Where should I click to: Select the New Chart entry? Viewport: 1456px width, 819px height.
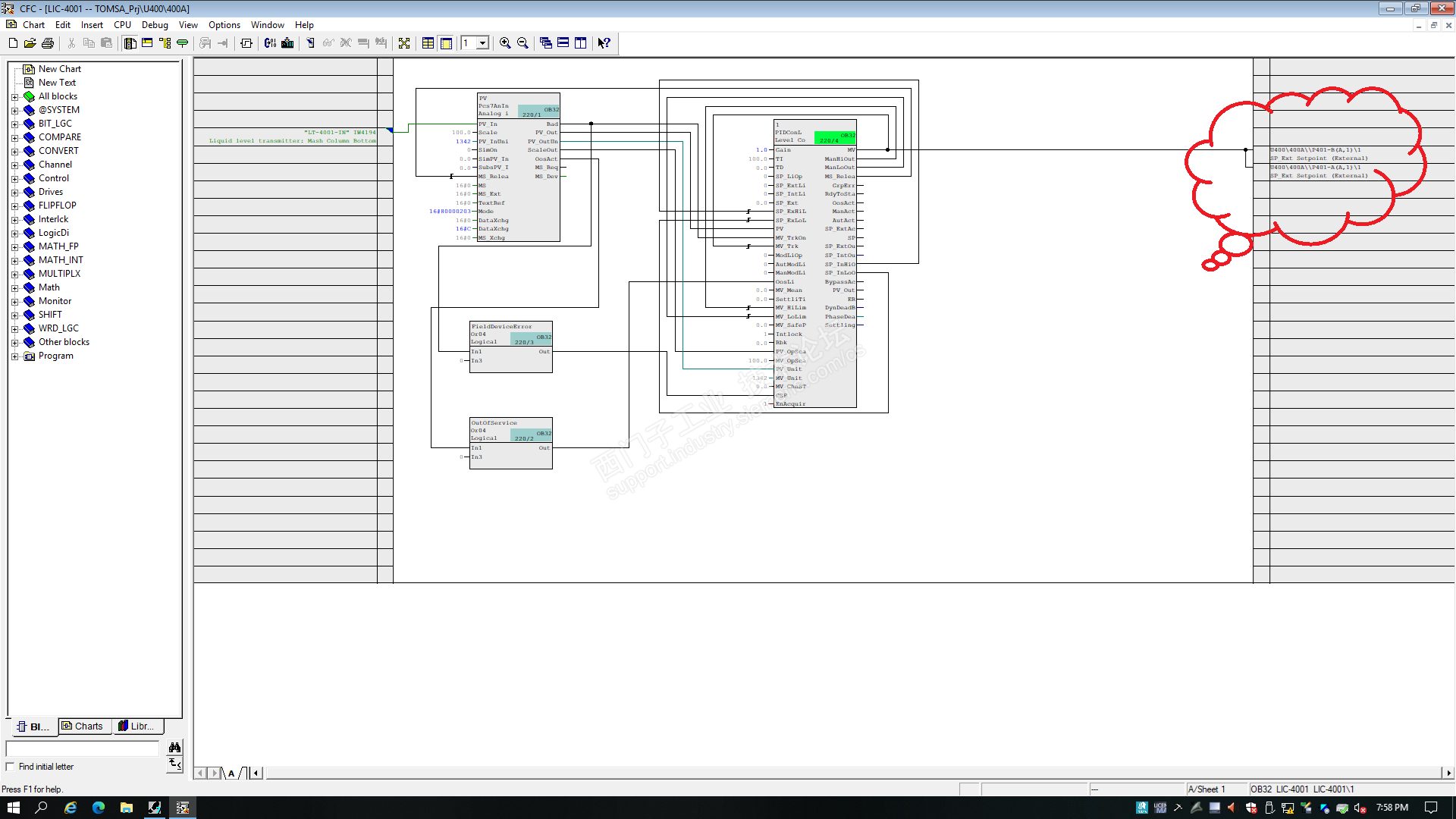point(59,69)
